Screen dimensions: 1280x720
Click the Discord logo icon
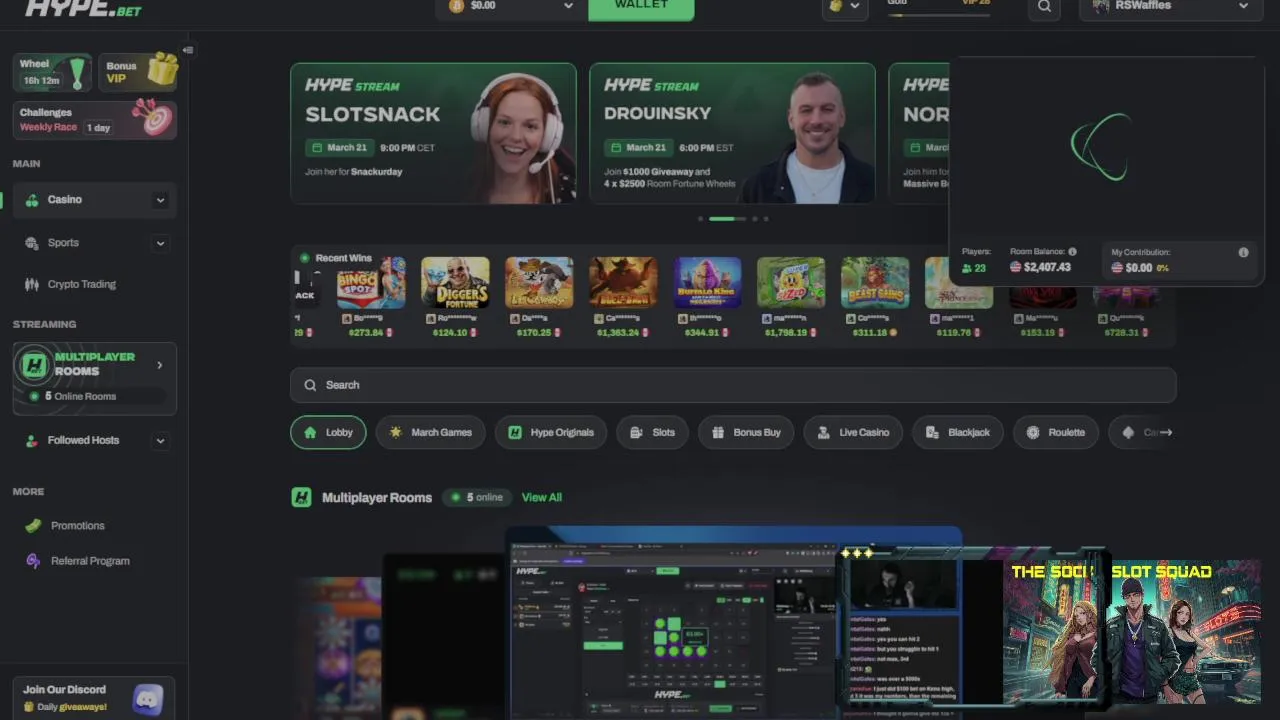click(x=148, y=698)
